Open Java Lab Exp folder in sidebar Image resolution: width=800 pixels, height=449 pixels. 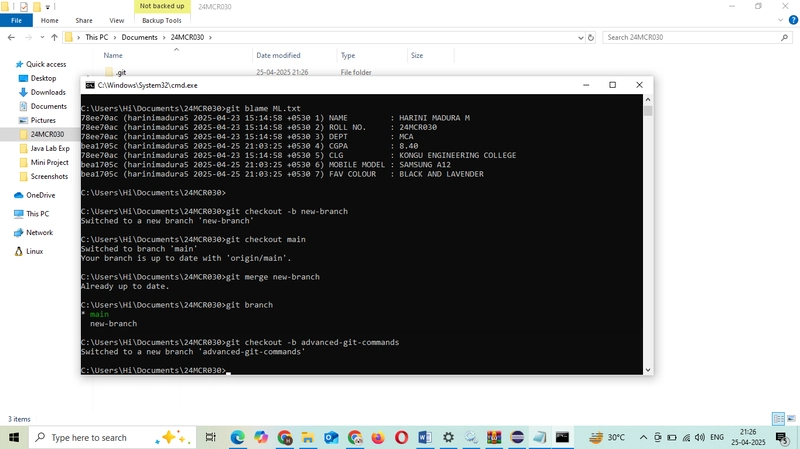coord(44,148)
